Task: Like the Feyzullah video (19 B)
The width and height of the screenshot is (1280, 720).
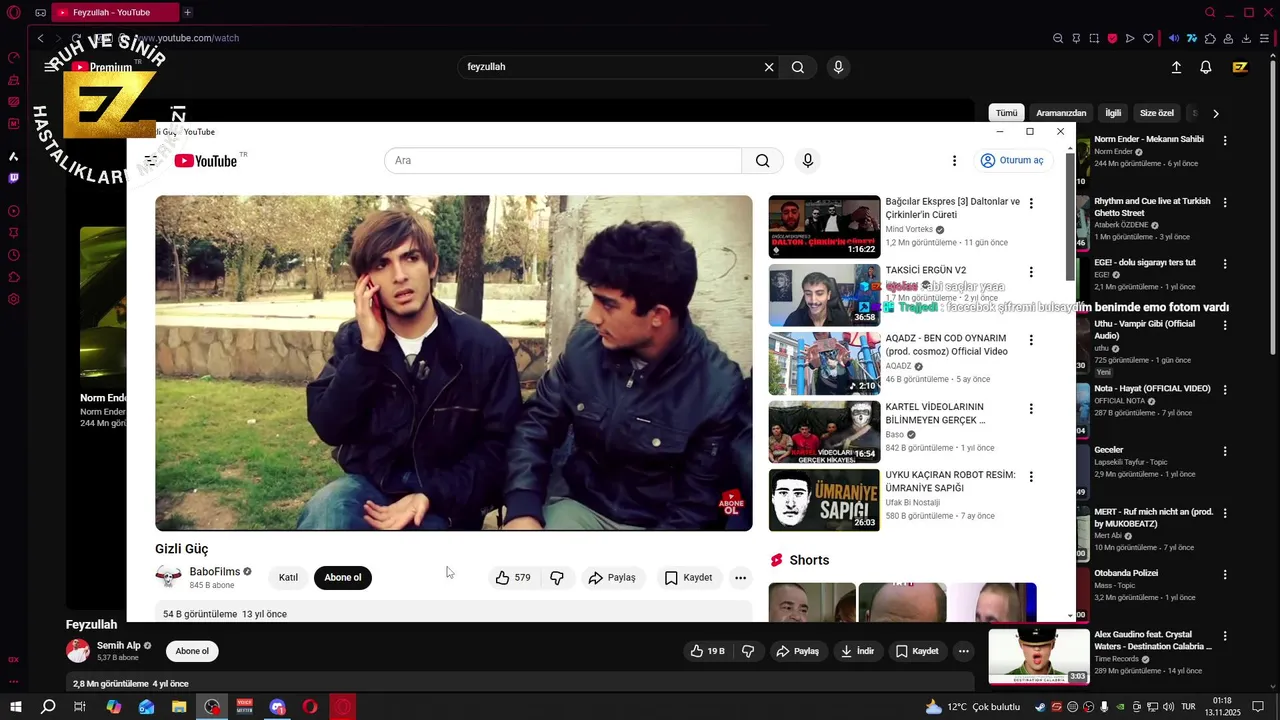Action: pyautogui.click(x=707, y=651)
